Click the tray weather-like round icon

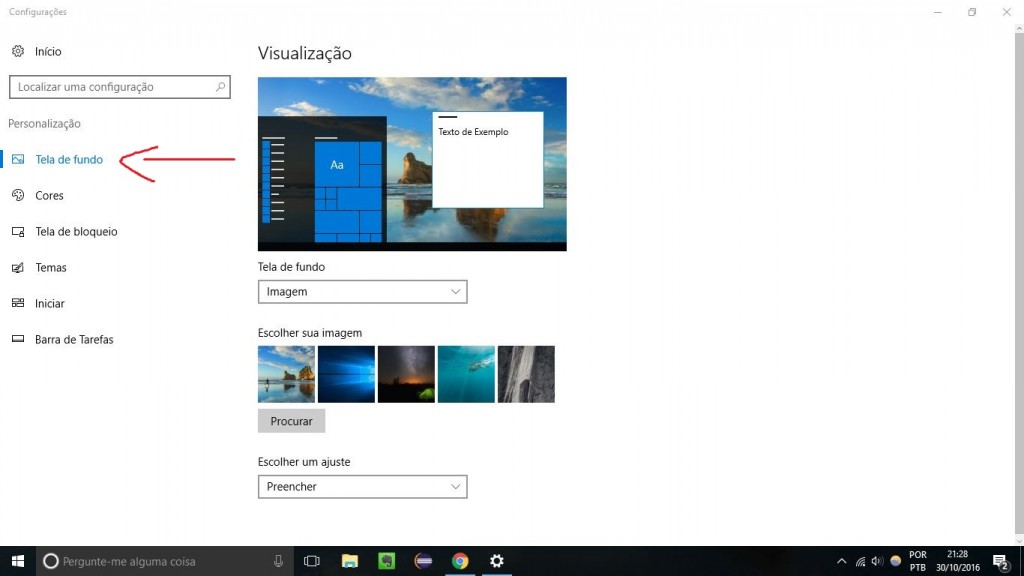click(x=896, y=561)
